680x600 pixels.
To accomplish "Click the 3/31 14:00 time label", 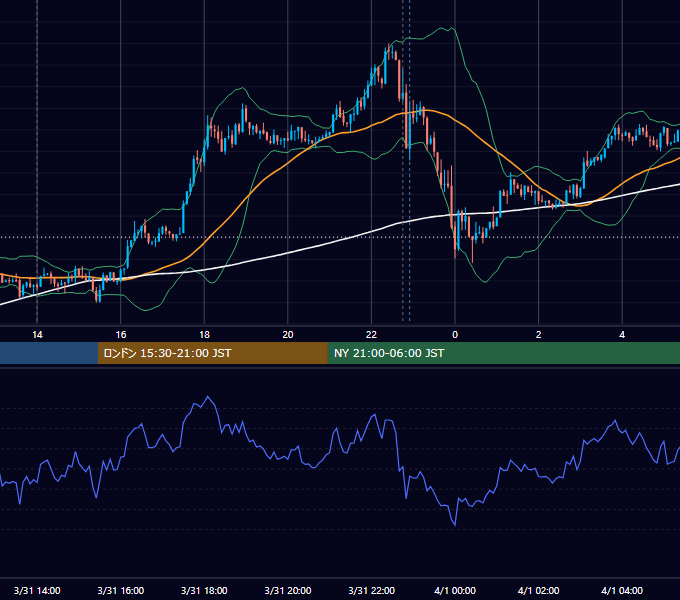I will 37,590.
